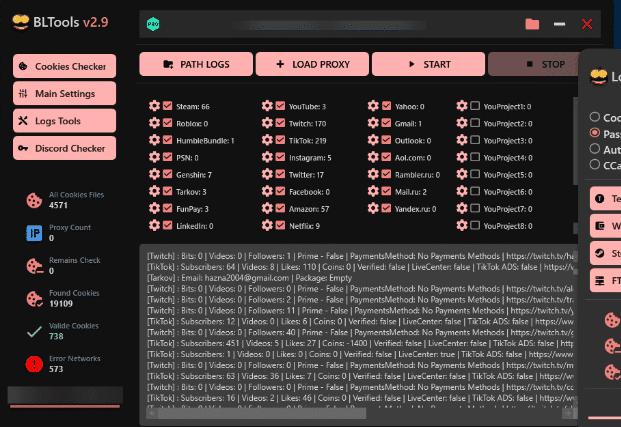This screenshot has height=427, width=621.
Task: Click the Found Cookies value 19109
Action: coord(61,304)
